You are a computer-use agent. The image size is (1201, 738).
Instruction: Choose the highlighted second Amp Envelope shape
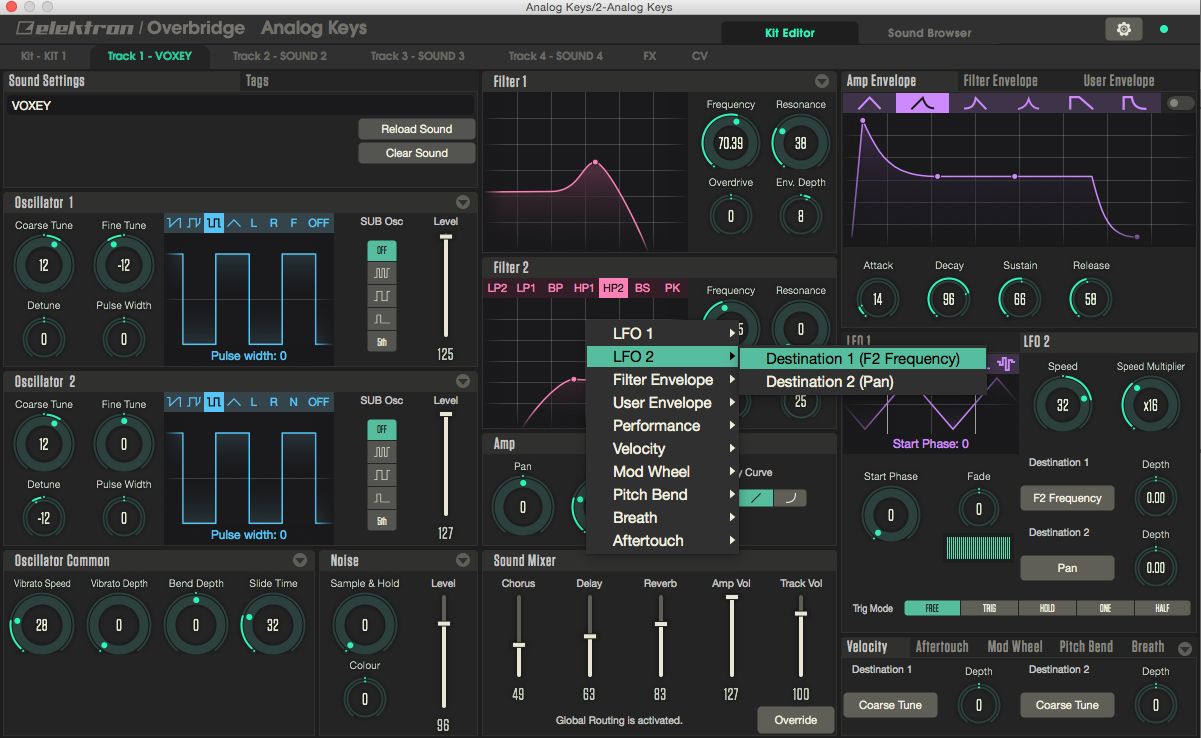click(x=921, y=103)
